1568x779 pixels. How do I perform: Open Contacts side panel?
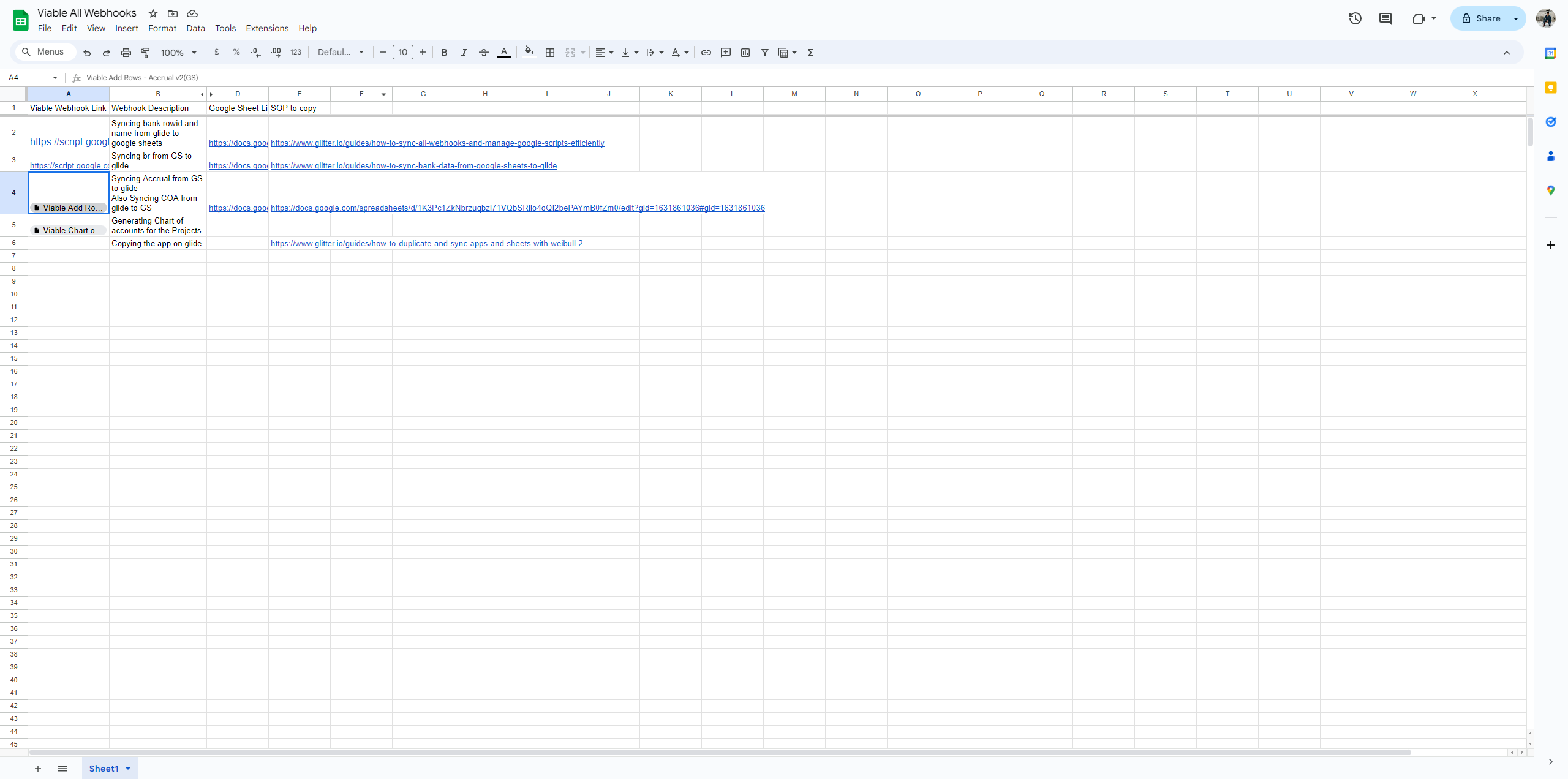coord(1551,156)
